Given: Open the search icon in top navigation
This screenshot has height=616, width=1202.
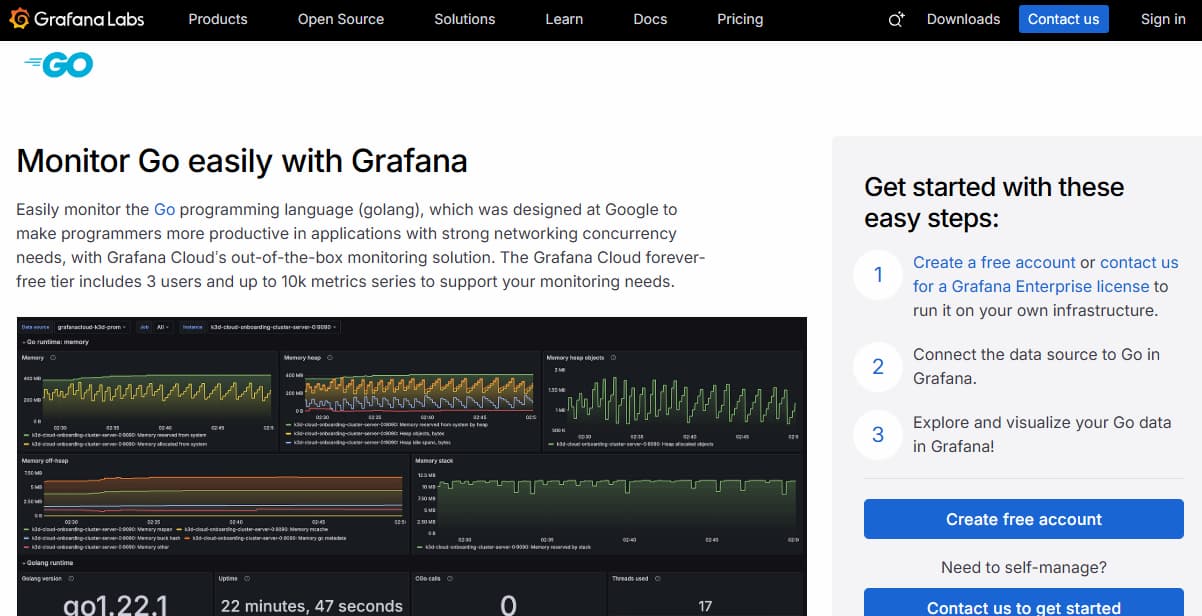Looking at the screenshot, I should click(893, 19).
